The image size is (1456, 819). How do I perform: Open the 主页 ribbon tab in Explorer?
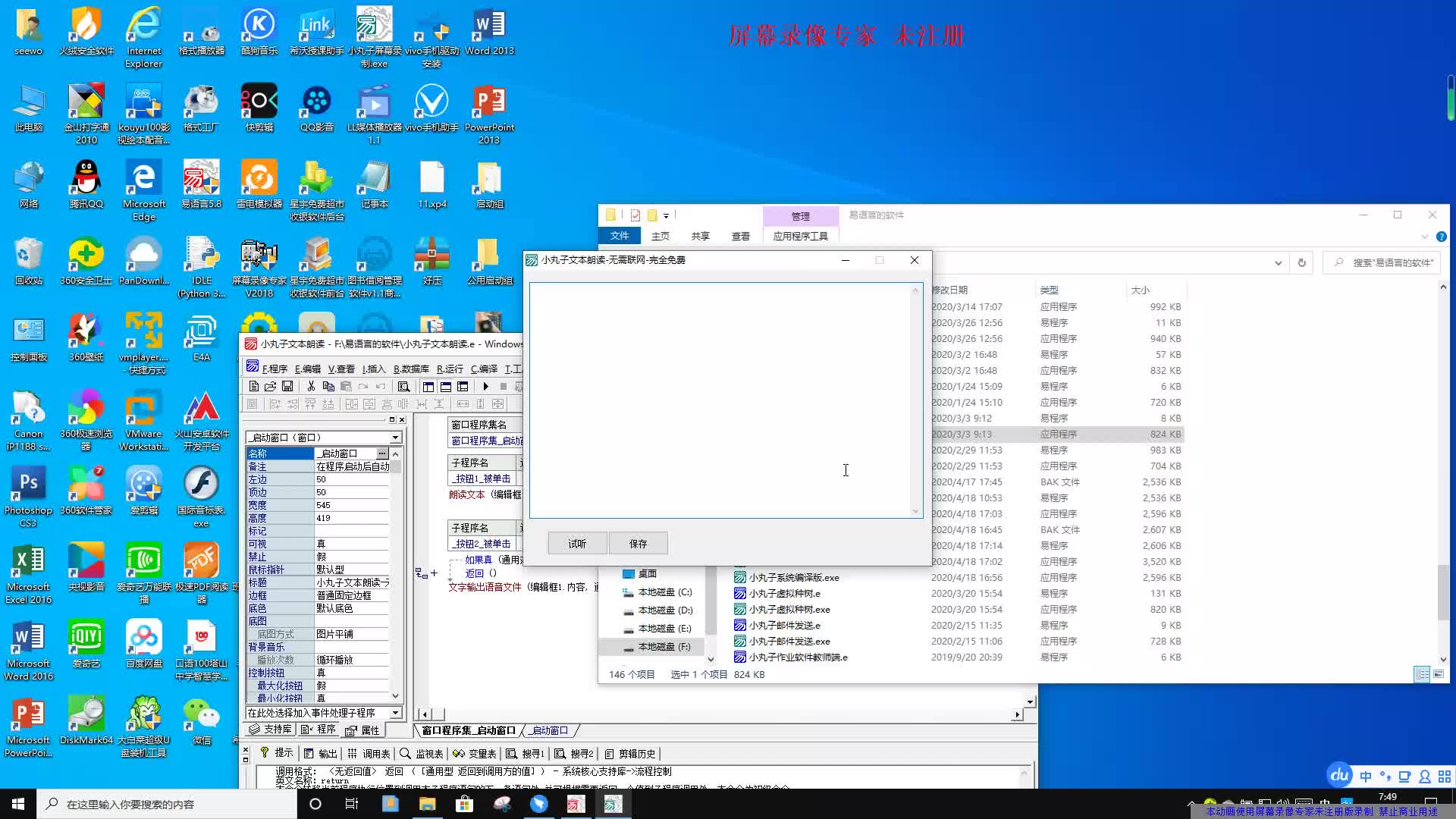pyautogui.click(x=661, y=237)
